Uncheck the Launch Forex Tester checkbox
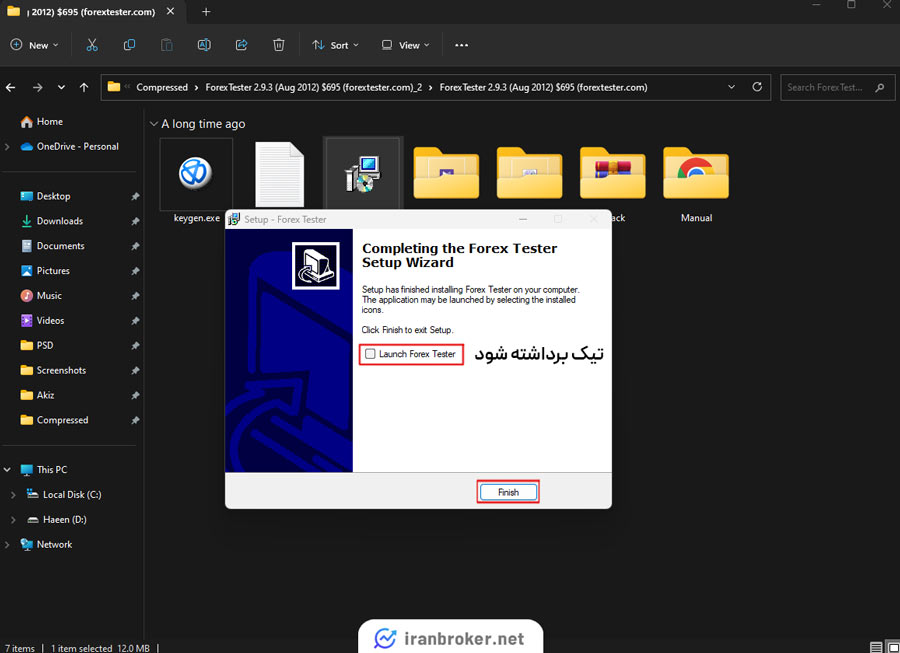Viewport: 900px width, 653px height. [370, 354]
